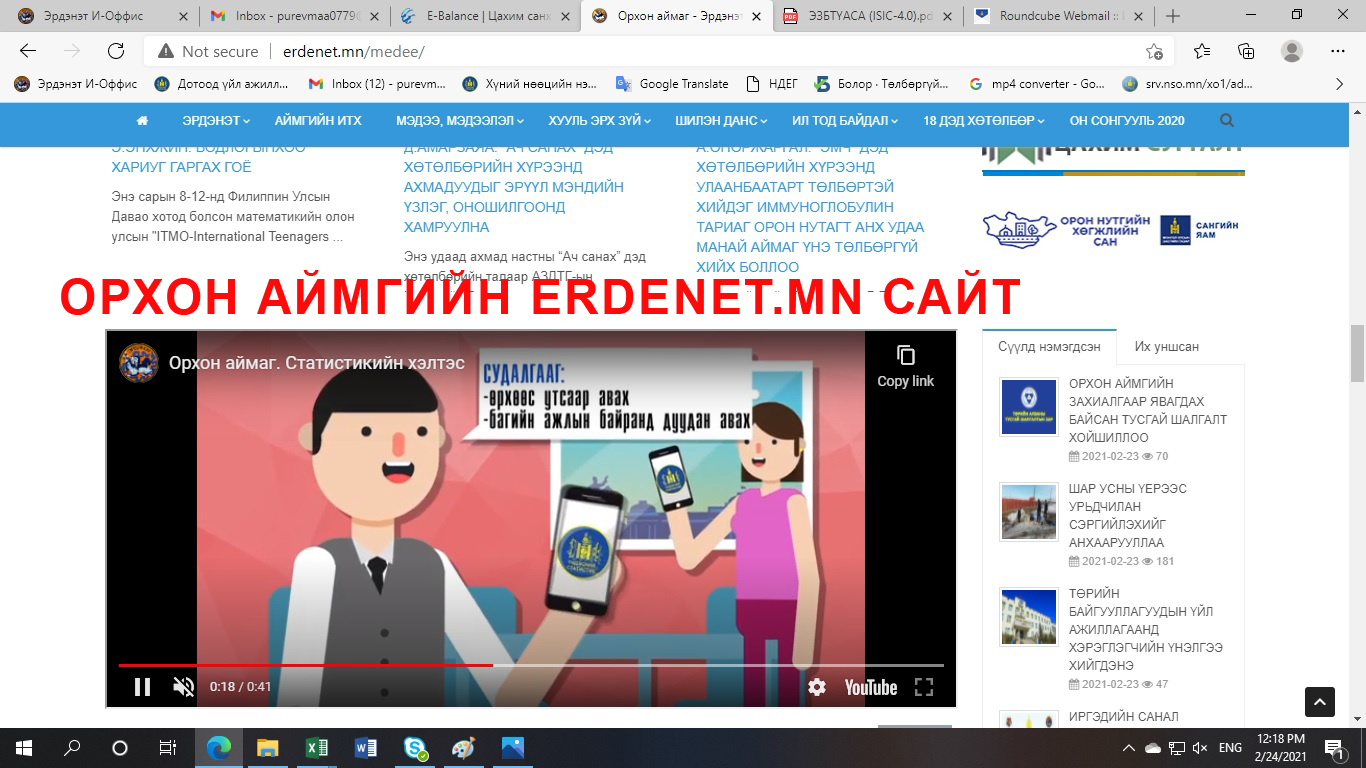The width and height of the screenshot is (1366, 768).
Task: Open YouTube video settings gear
Action: tap(817, 687)
